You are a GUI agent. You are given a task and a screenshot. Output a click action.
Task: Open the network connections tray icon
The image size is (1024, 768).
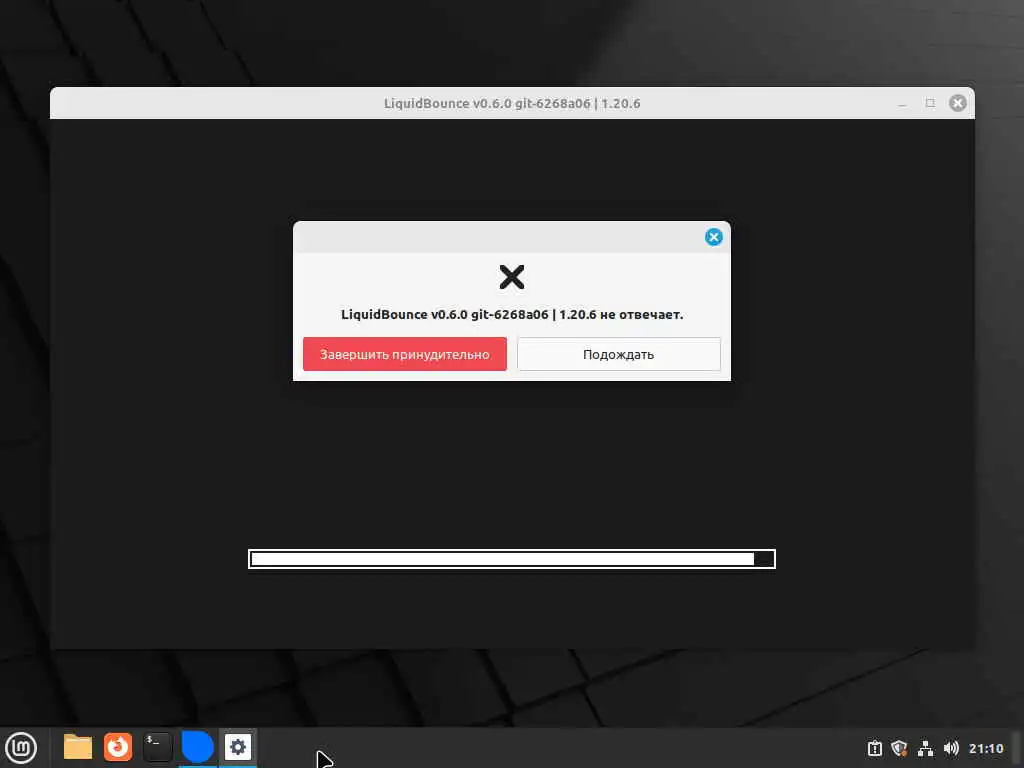925,748
